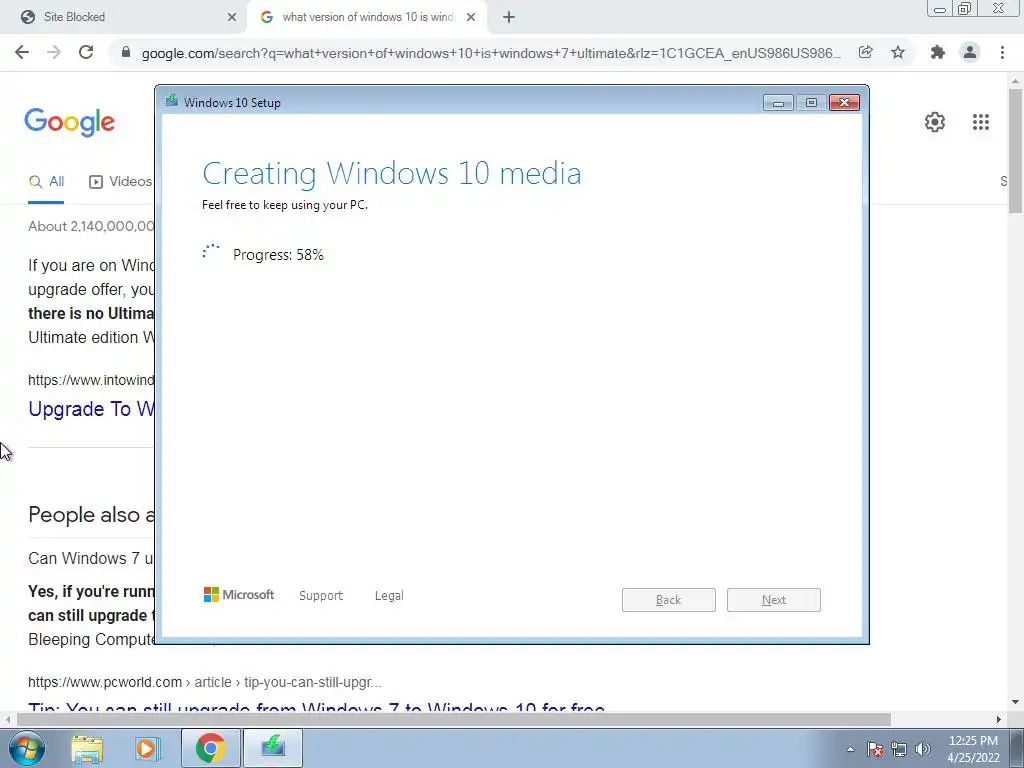Share this page from address bar
Image resolution: width=1024 pixels, height=768 pixels.
click(866, 52)
